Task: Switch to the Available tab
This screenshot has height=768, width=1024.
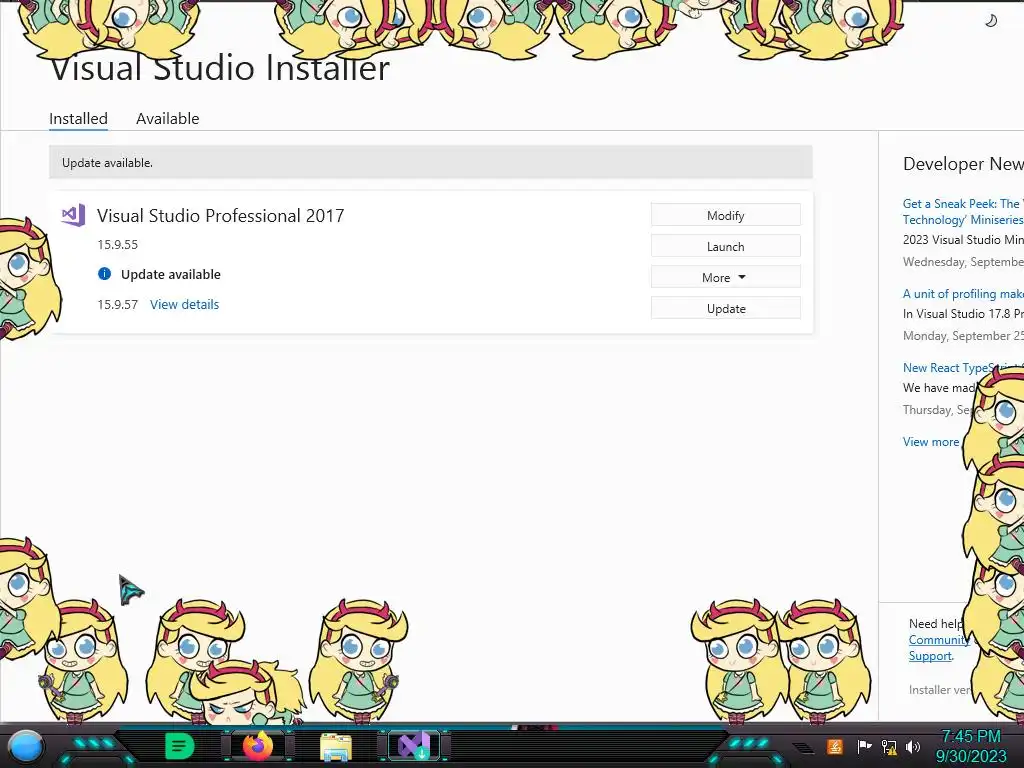Action: 168,119
